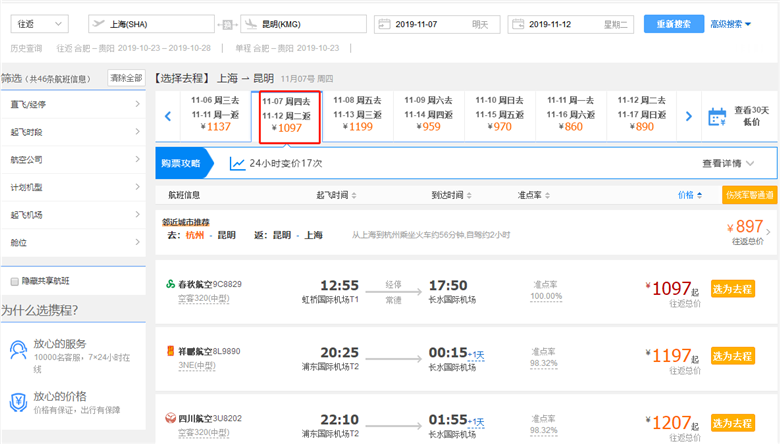Screen dimensions: 780x444
Task: Click origin field 上海(SHA)
Action: (151, 24)
